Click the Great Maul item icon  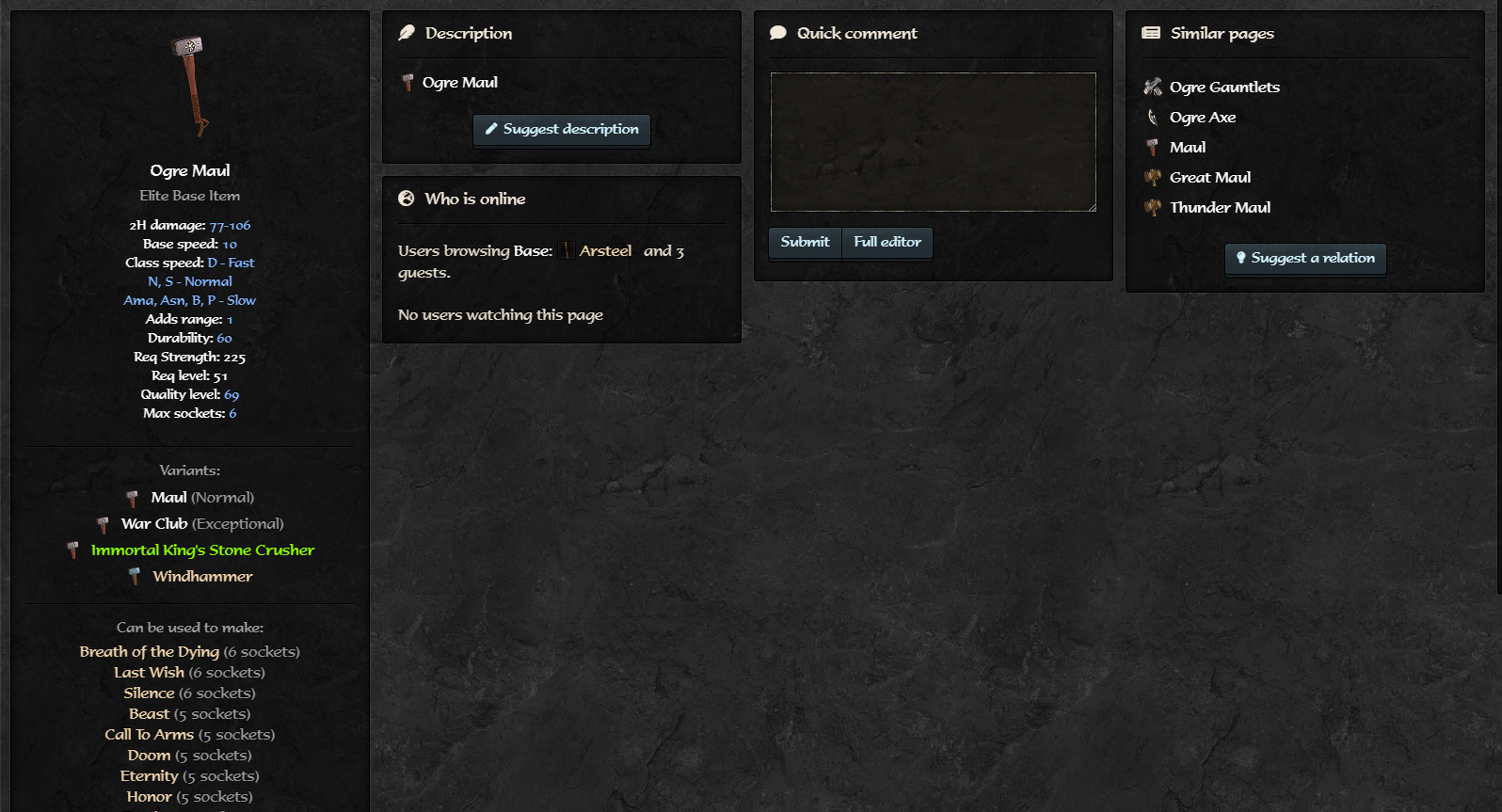(x=1153, y=178)
